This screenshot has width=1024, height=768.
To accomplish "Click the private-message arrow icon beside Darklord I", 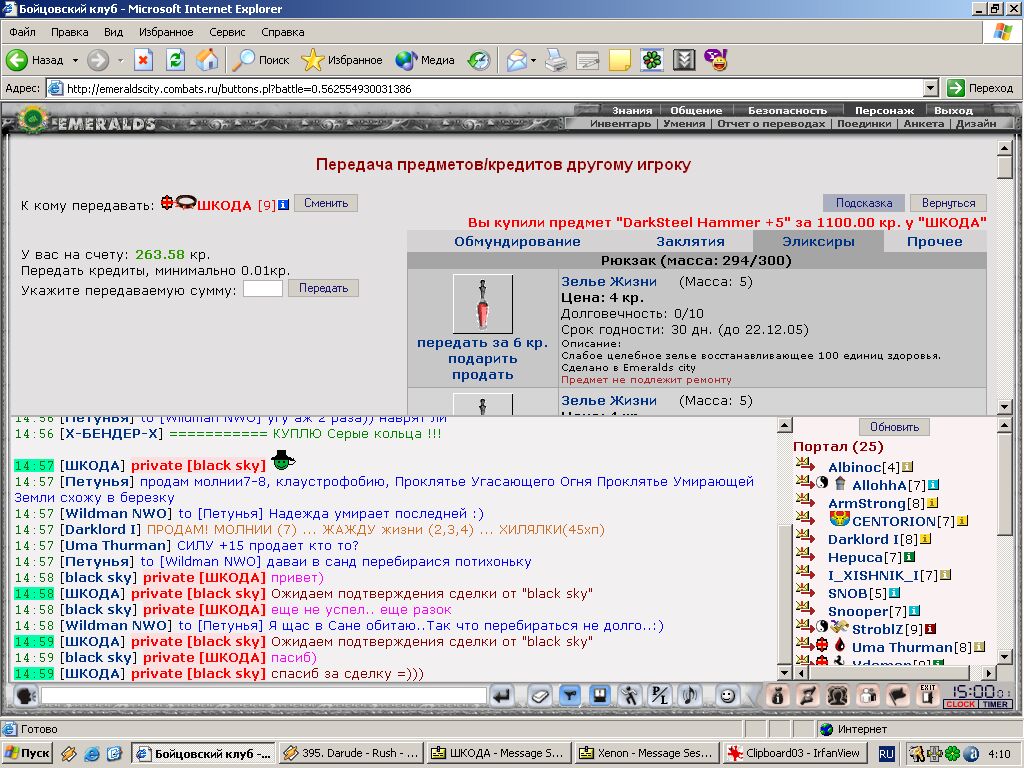I will pos(806,538).
